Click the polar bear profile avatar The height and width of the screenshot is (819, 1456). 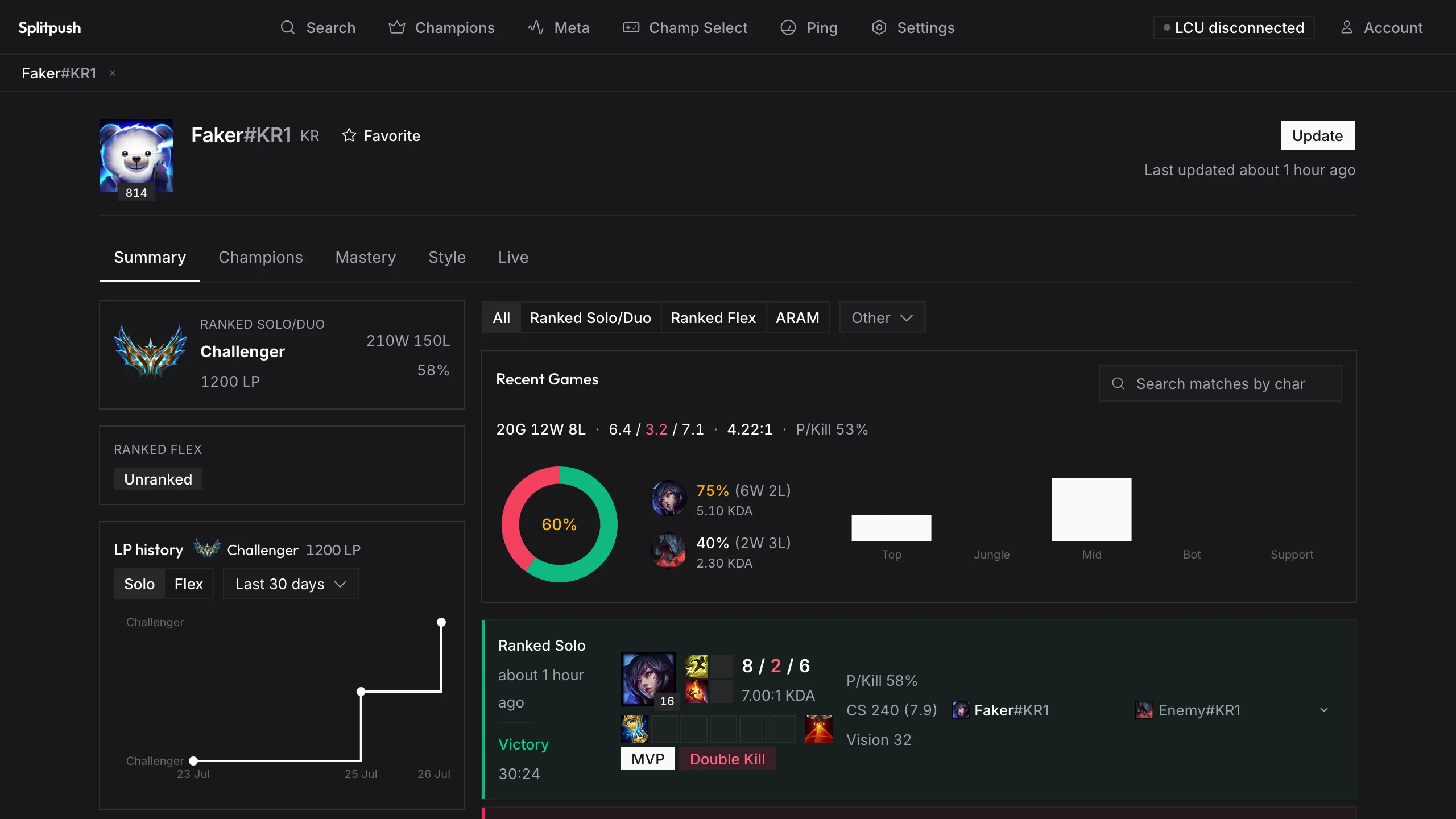(x=136, y=156)
